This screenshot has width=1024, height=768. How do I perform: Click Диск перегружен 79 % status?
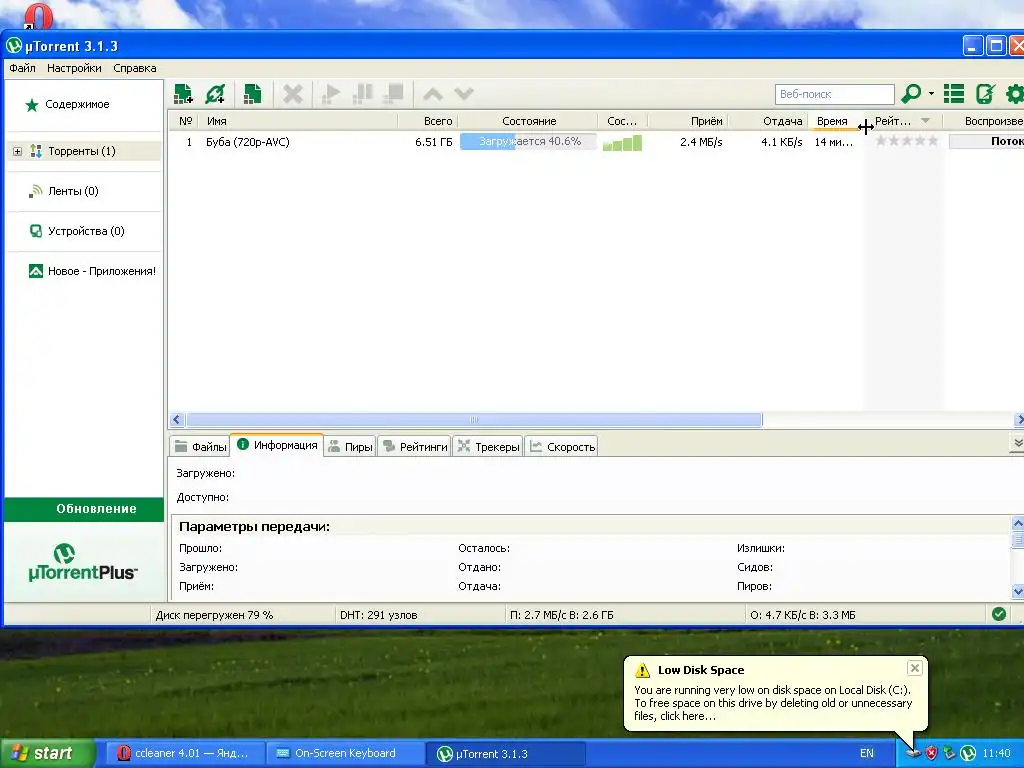[x=214, y=615]
